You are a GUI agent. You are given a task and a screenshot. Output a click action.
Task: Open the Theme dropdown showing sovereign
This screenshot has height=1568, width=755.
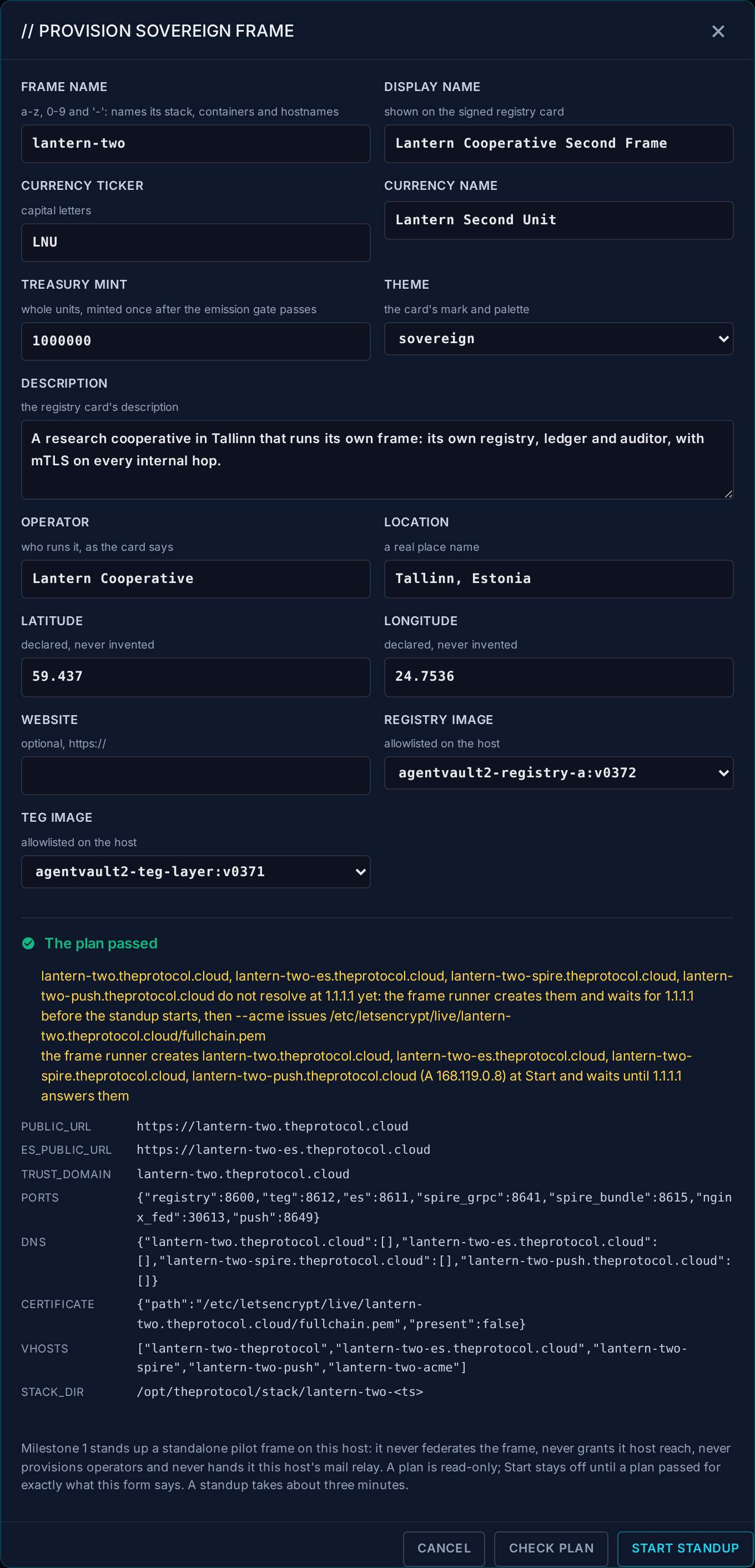click(558, 339)
